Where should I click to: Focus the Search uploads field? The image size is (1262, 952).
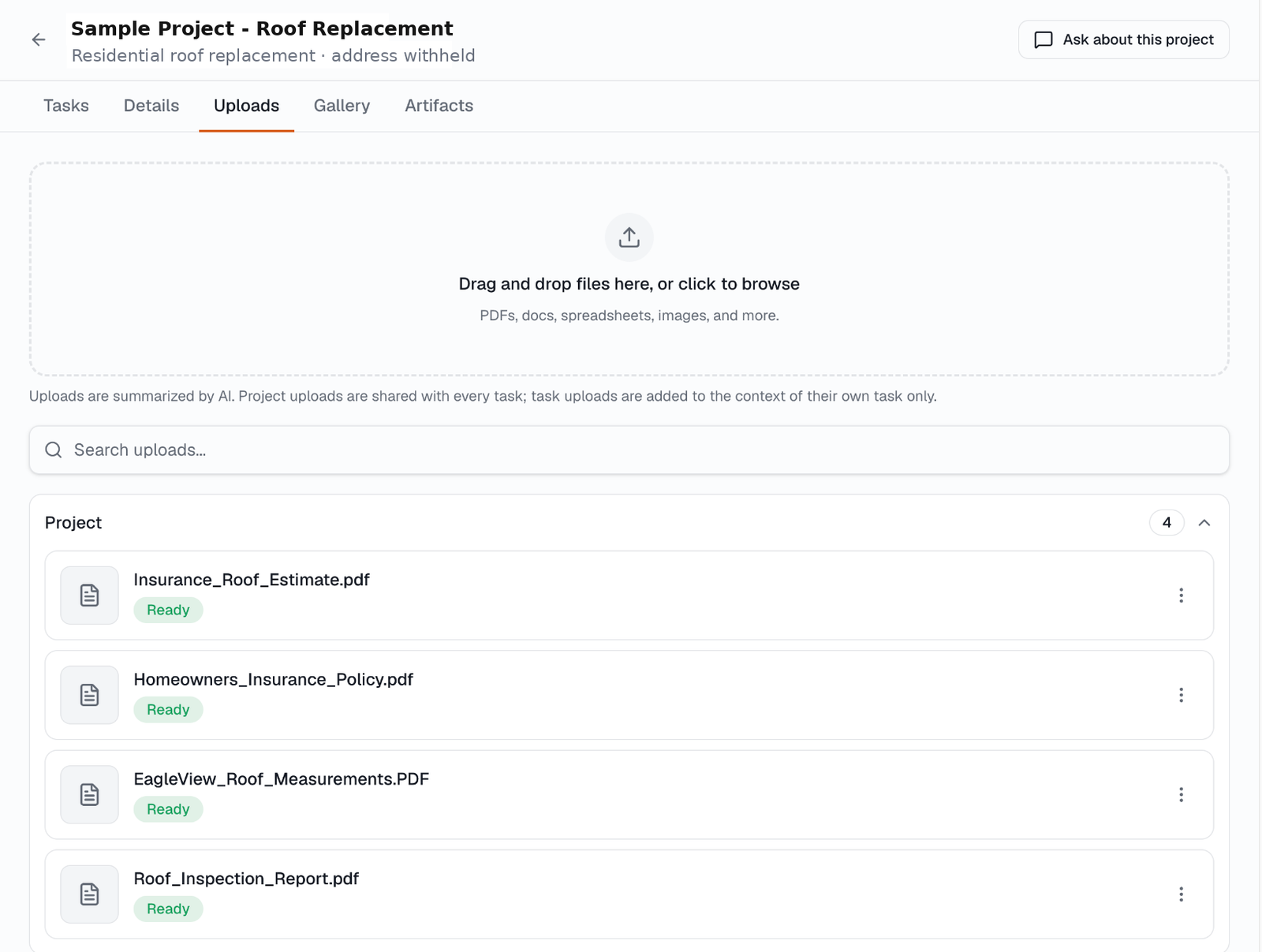coord(629,450)
